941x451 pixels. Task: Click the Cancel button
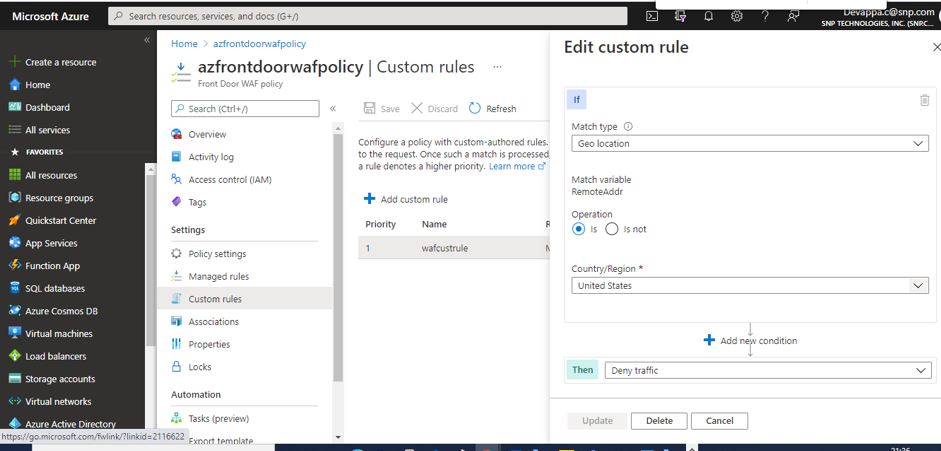(x=720, y=420)
